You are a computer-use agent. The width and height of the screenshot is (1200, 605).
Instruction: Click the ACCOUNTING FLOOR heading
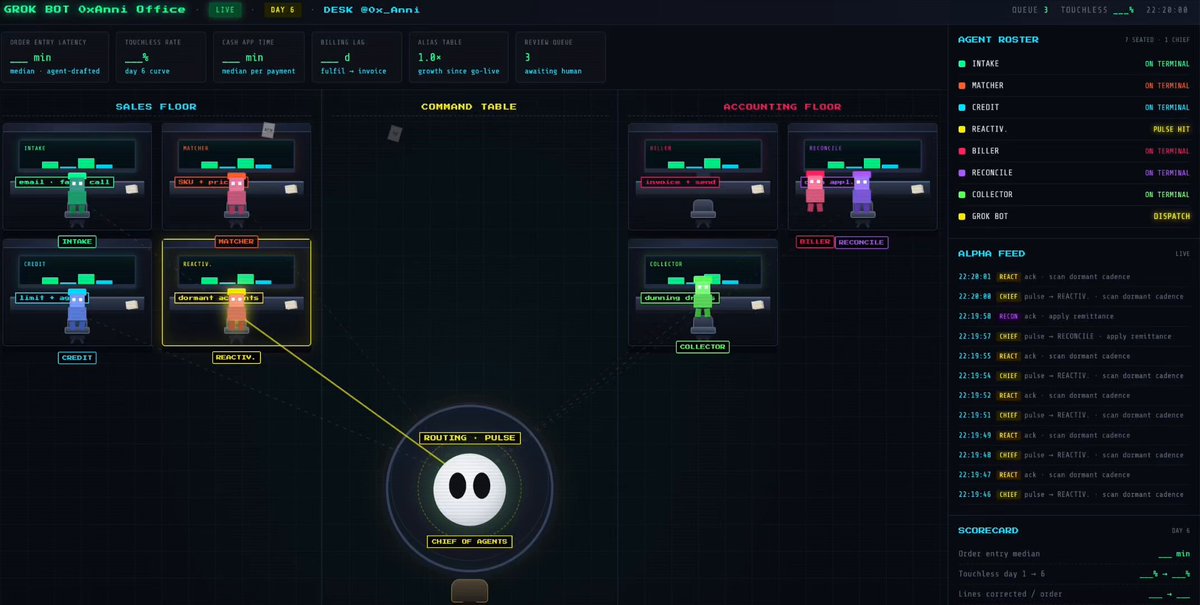783,106
